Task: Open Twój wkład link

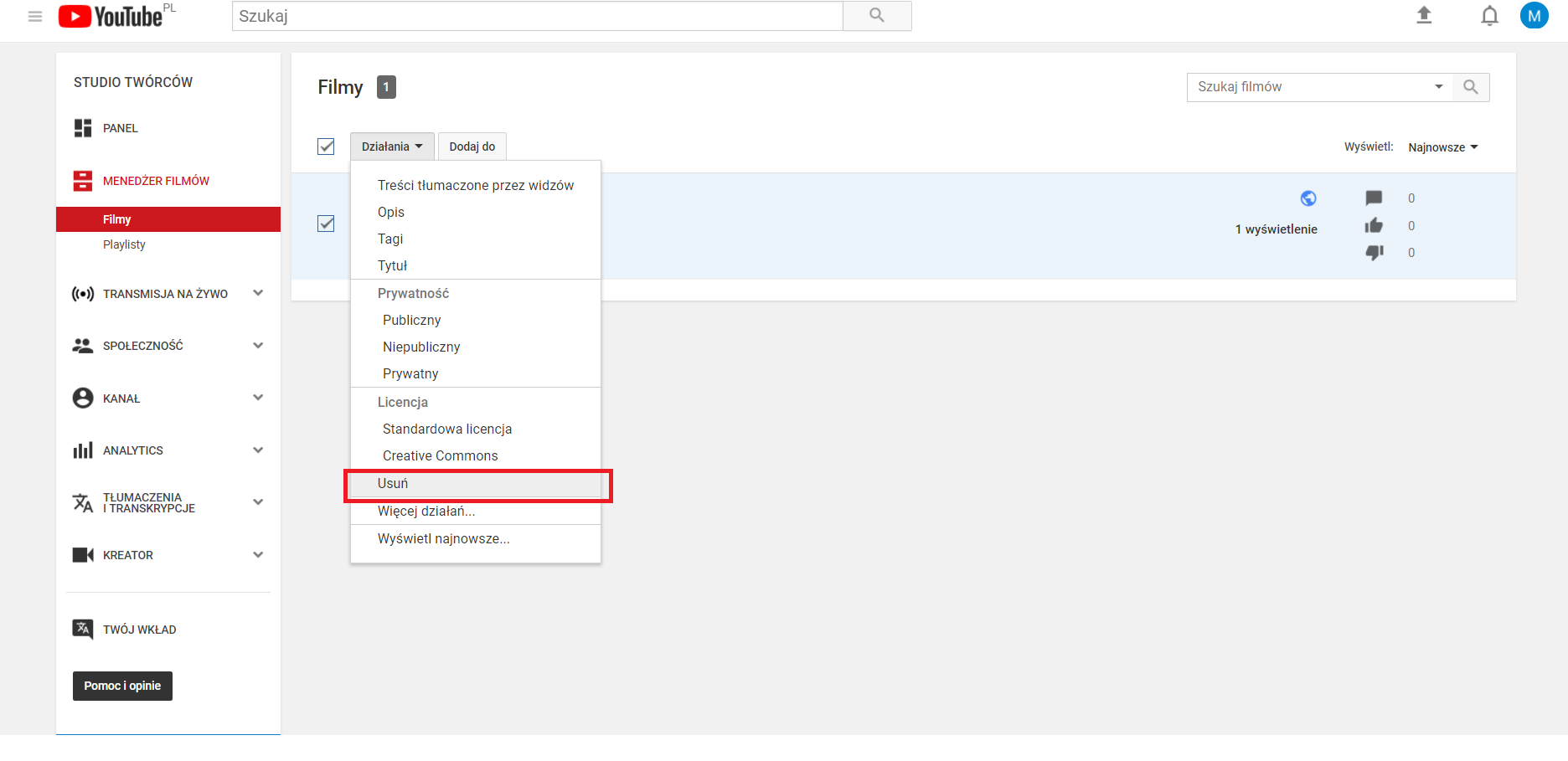Action: pos(140,630)
